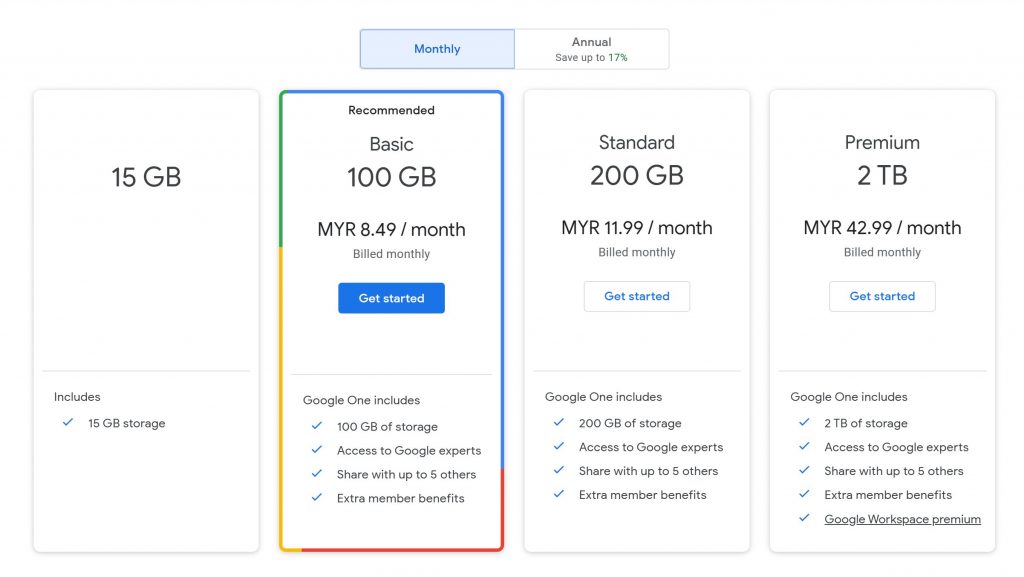1024x577 pixels.
Task: Click the Basic plan Access to Google experts checkmark
Action: coord(317,450)
